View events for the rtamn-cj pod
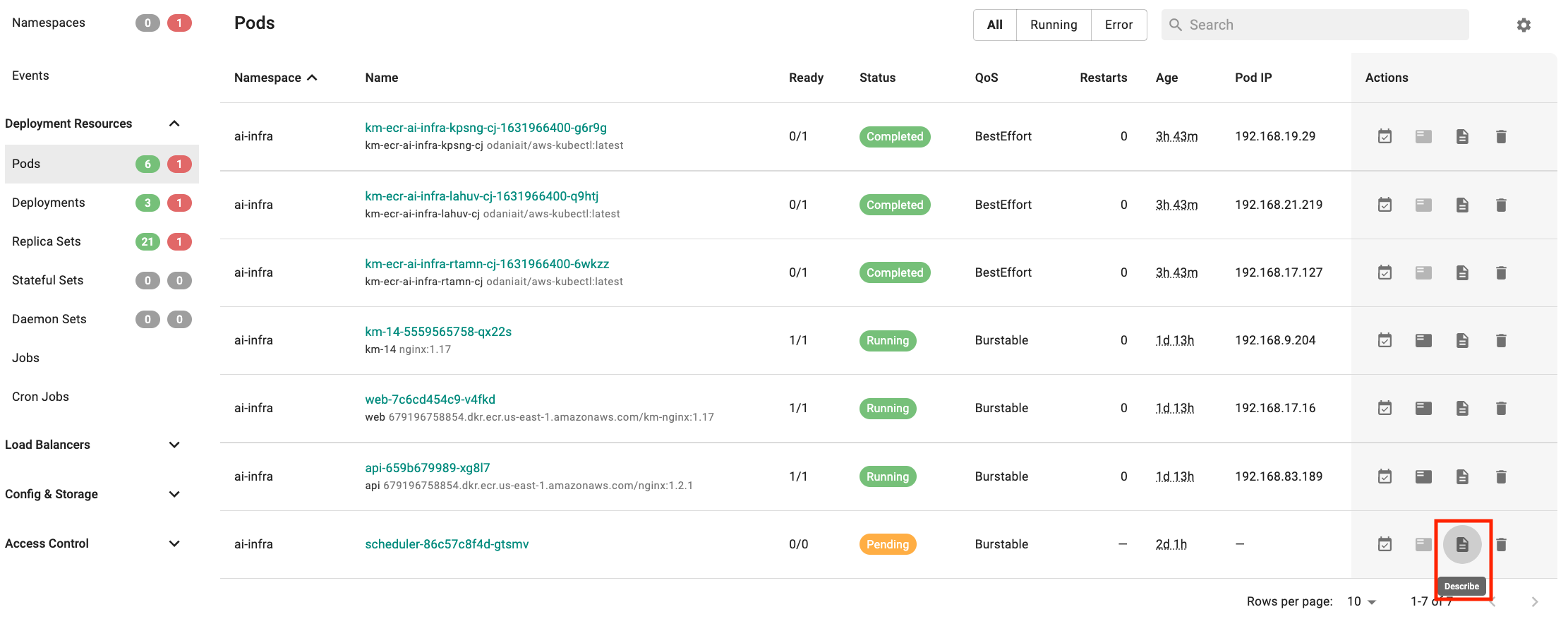Viewport: 1568px width, 619px height. point(1385,272)
